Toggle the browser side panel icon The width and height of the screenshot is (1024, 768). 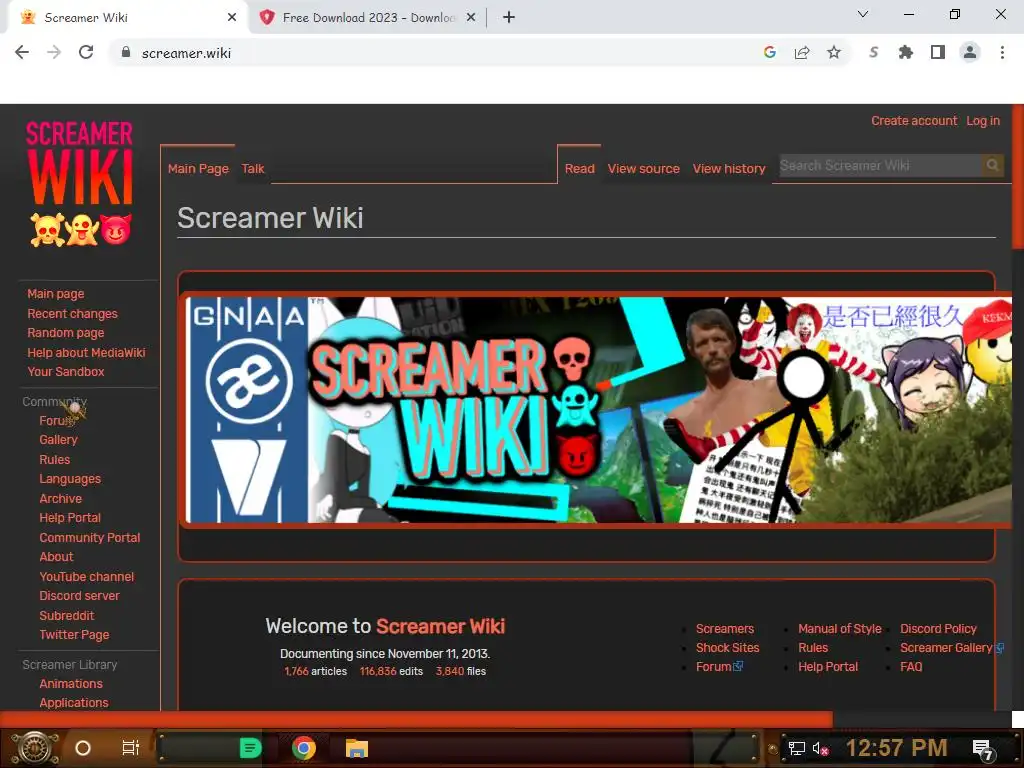point(938,52)
